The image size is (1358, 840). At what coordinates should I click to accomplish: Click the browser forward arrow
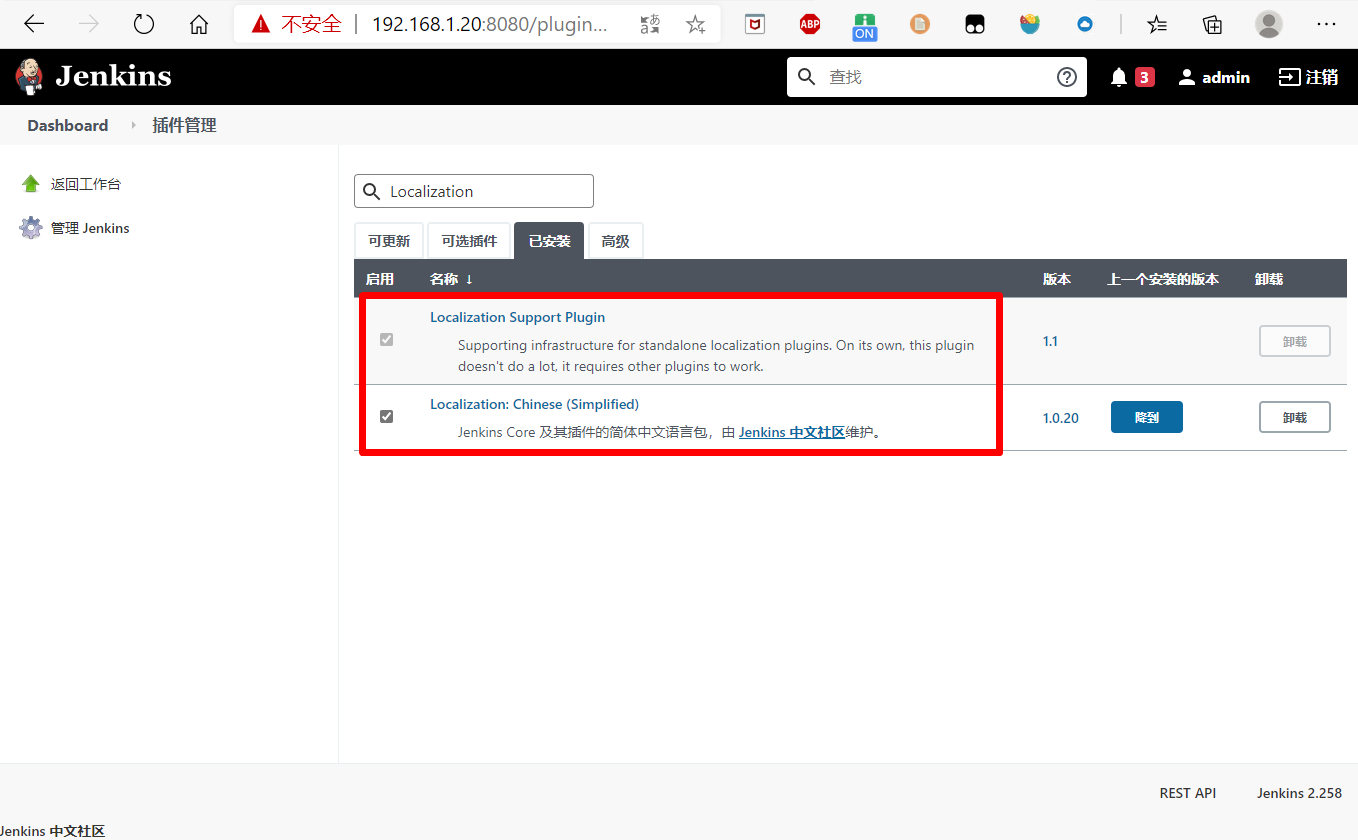click(x=89, y=24)
